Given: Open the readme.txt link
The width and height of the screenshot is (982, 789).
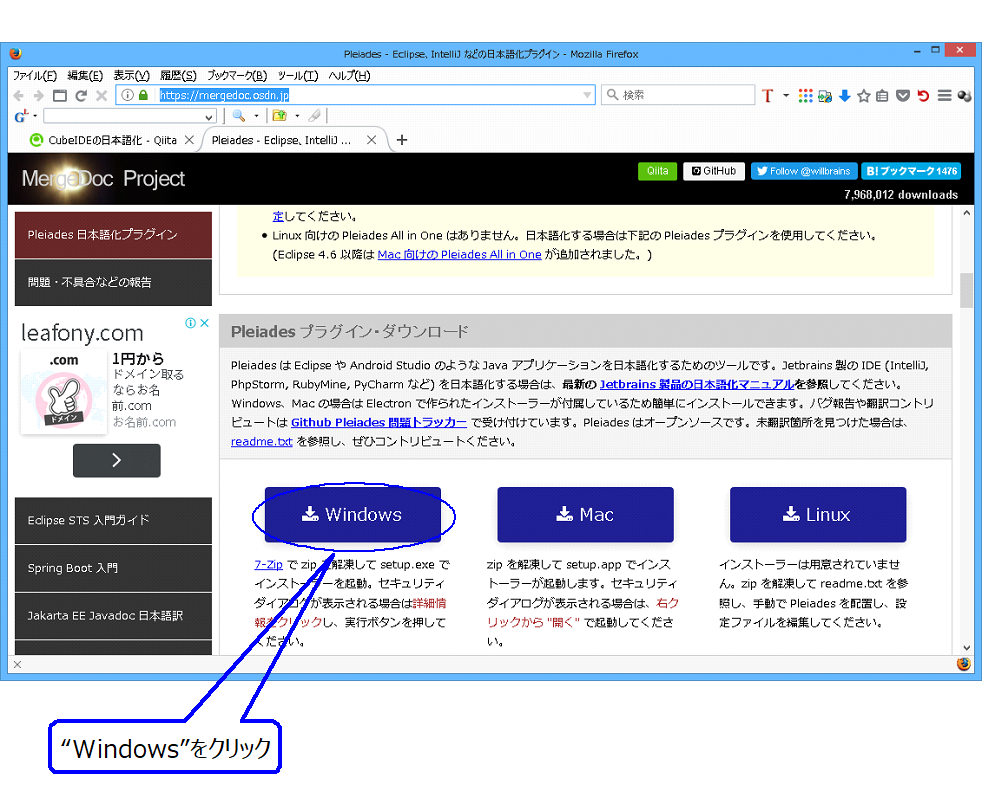Looking at the screenshot, I should (x=261, y=441).
